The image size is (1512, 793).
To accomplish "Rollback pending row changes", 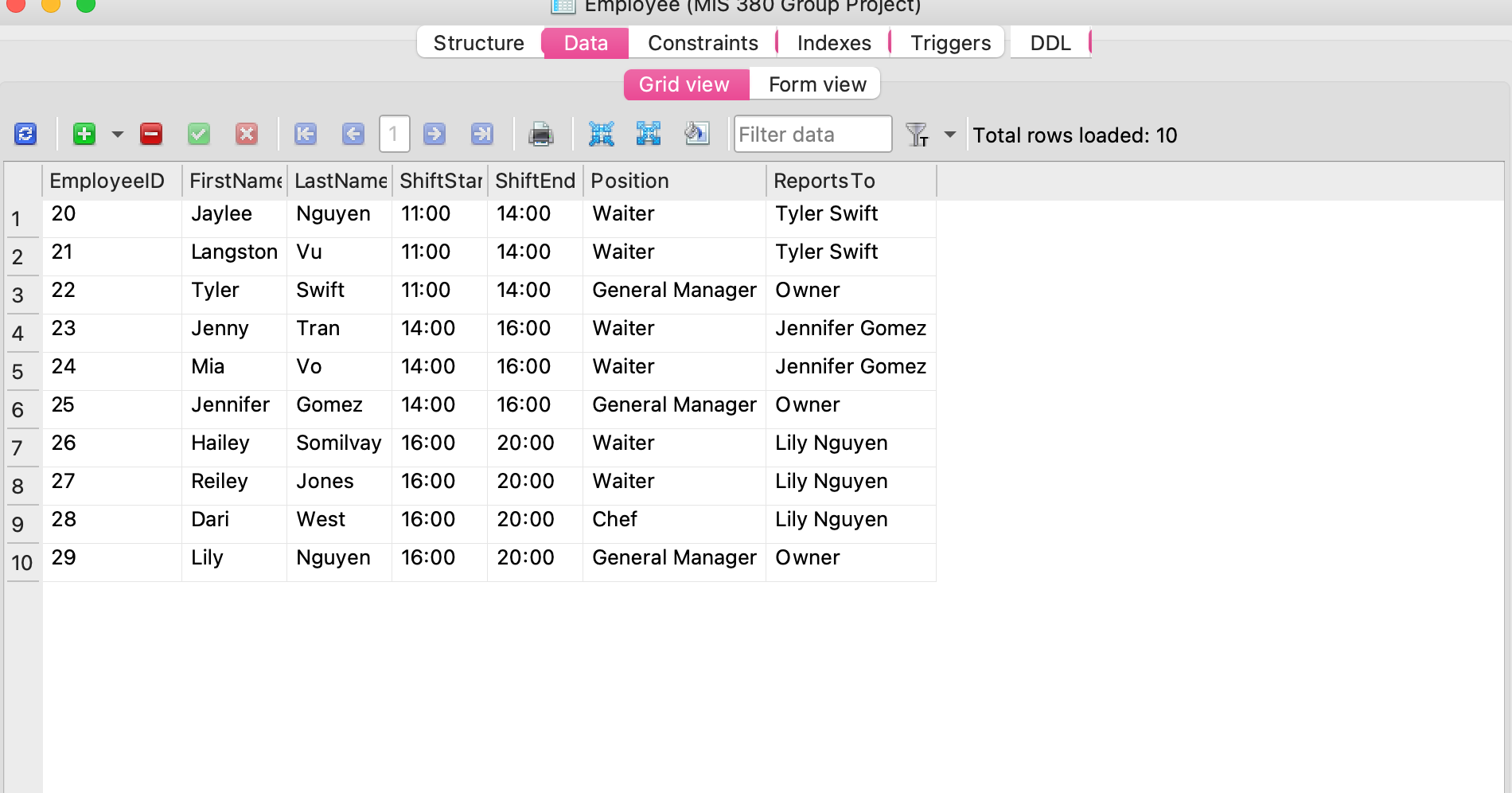I will [x=247, y=134].
